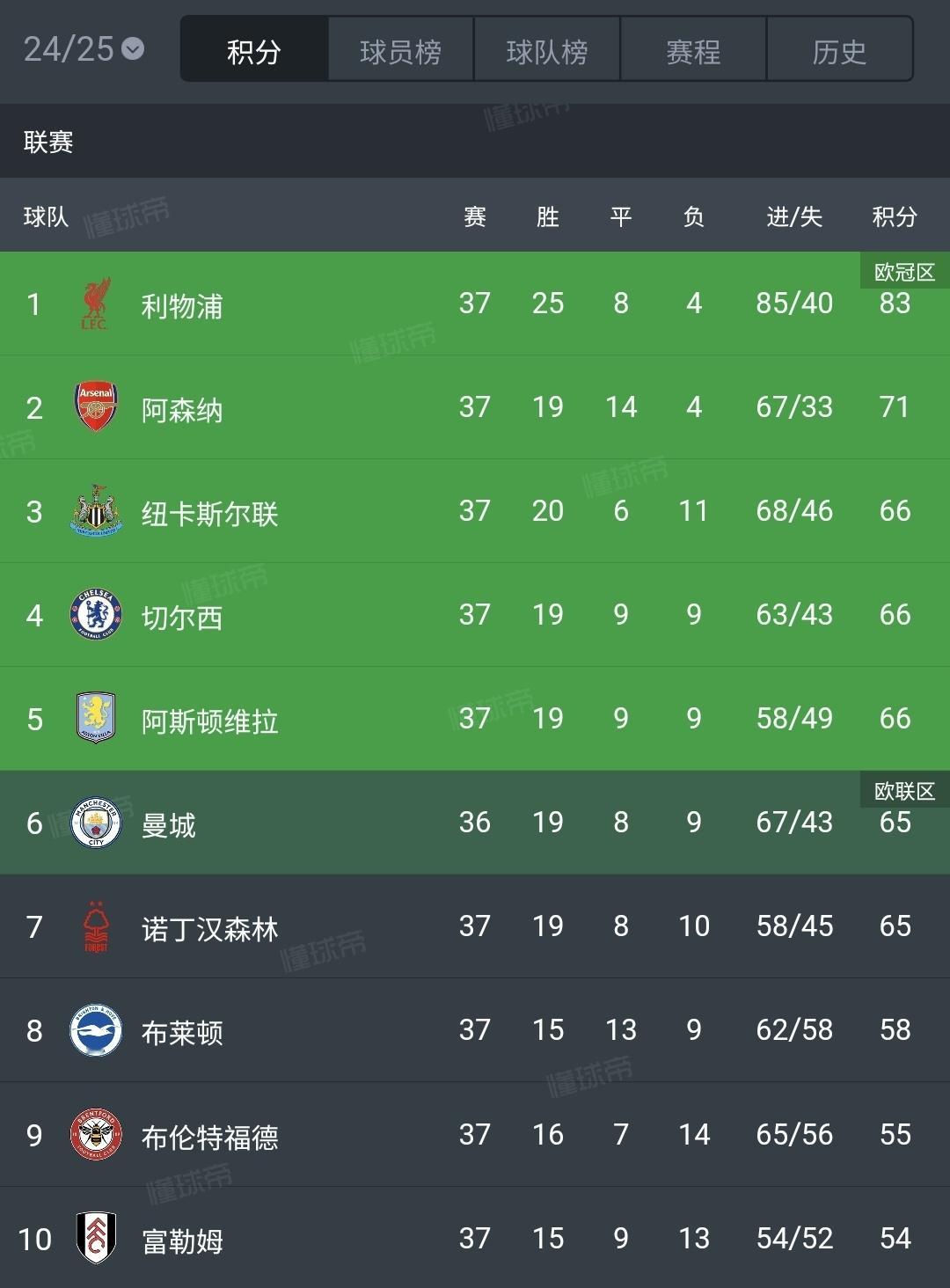Image resolution: width=950 pixels, height=1288 pixels.
Task: Tap the Brighton club crest
Action: (96, 1030)
